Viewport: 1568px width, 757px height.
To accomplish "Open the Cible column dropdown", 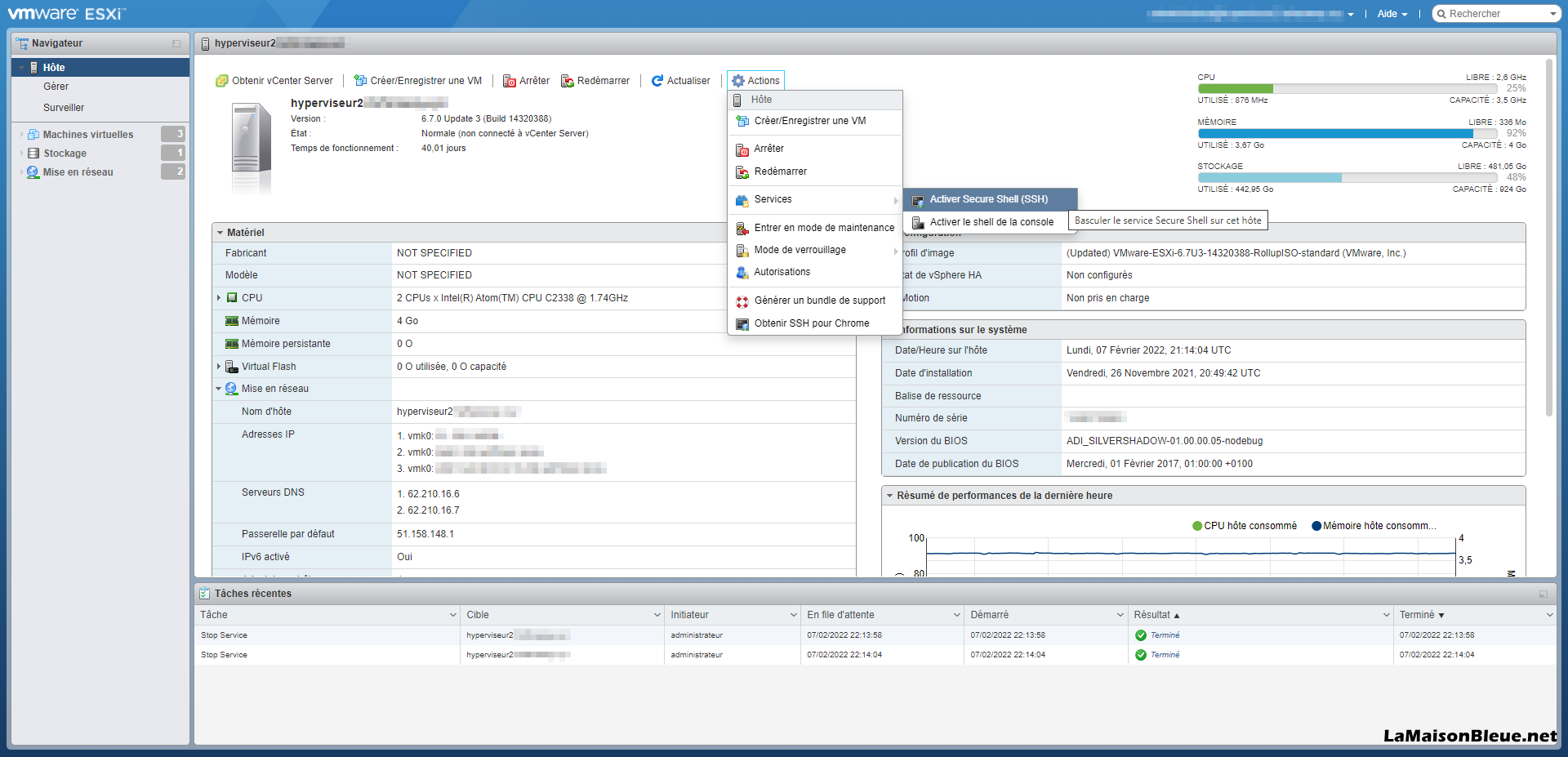I will [x=657, y=615].
